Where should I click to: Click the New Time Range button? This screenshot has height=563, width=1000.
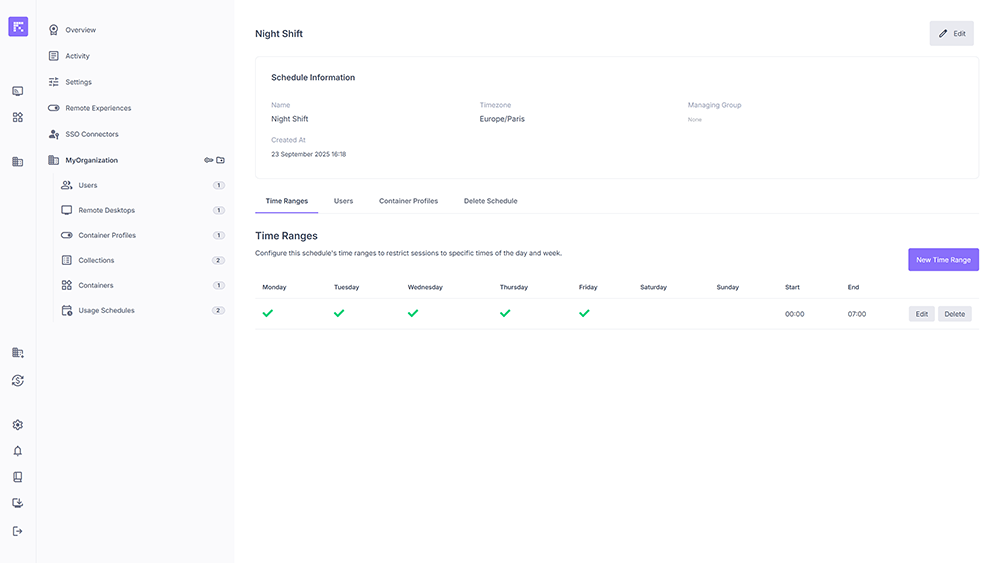click(x=943, y=260)
